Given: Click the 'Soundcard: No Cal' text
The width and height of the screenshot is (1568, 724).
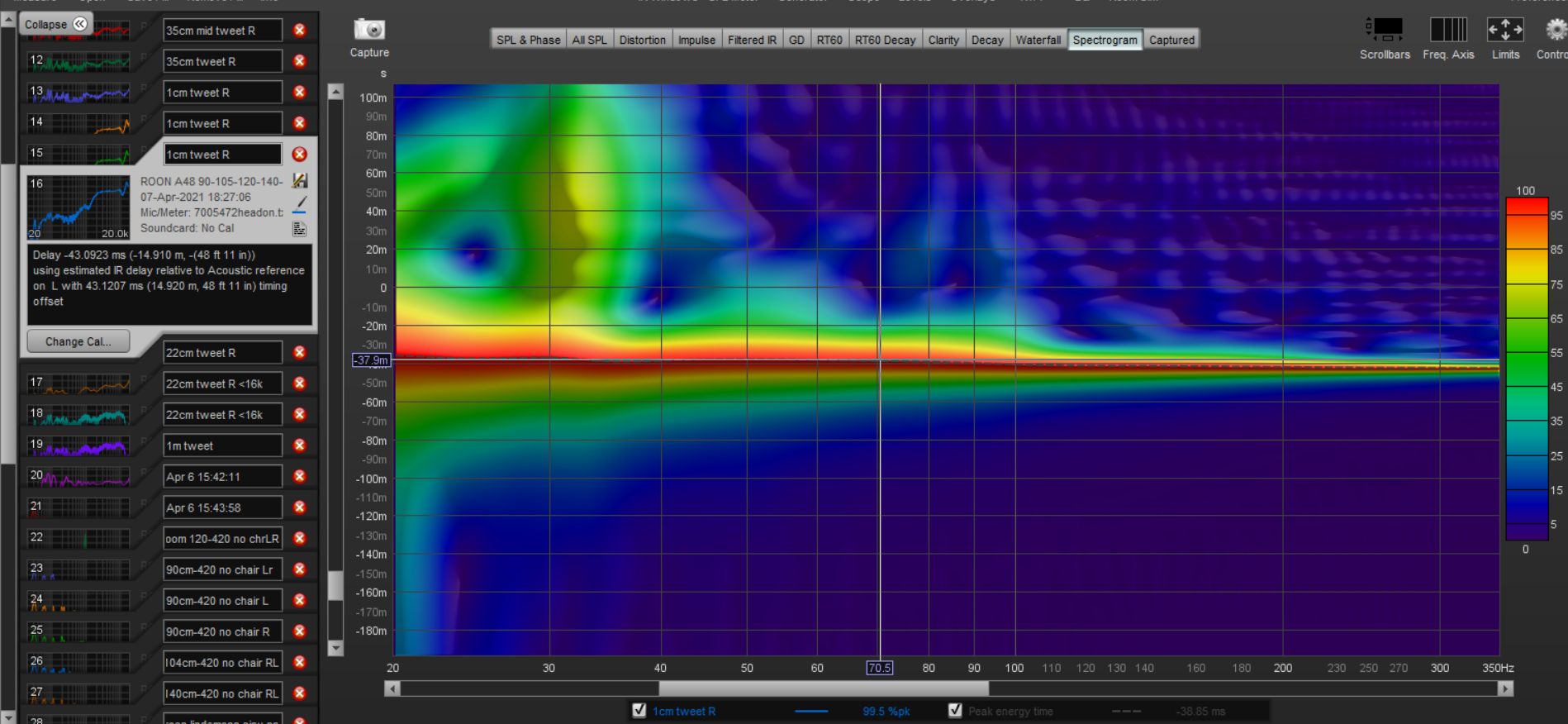Looking at the screenshot, I should [187, 228].
